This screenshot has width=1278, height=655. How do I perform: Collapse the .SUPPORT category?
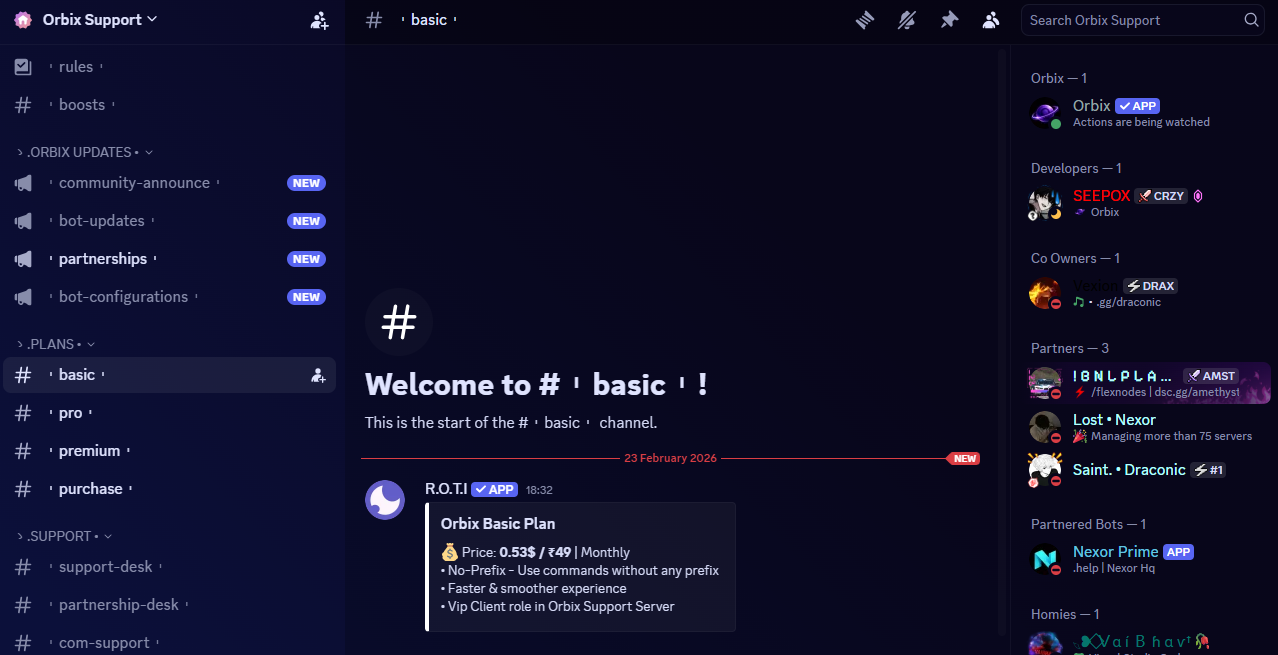(x=65, y=536)
